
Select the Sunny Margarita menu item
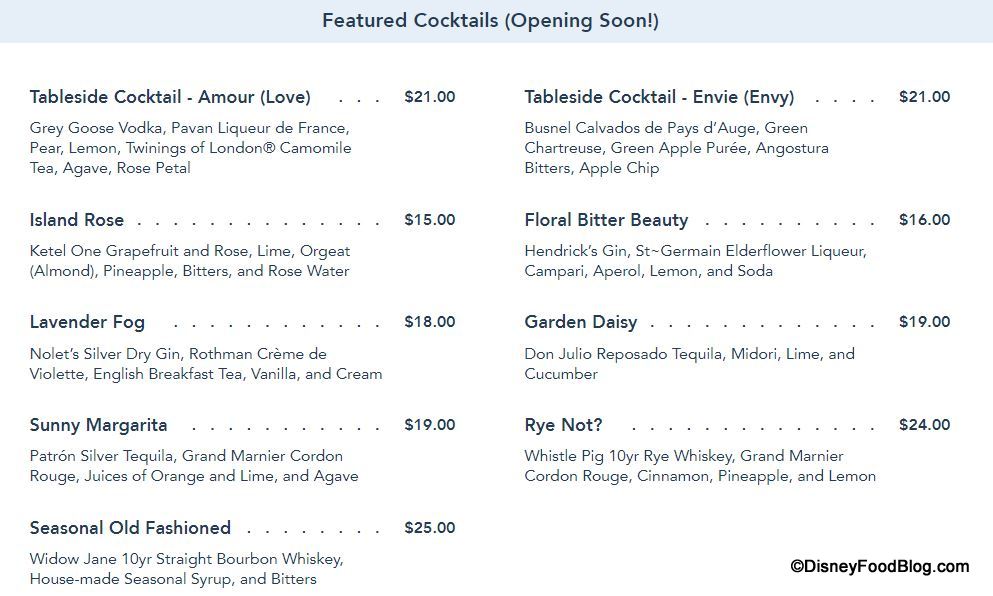(x=98, y=425)
